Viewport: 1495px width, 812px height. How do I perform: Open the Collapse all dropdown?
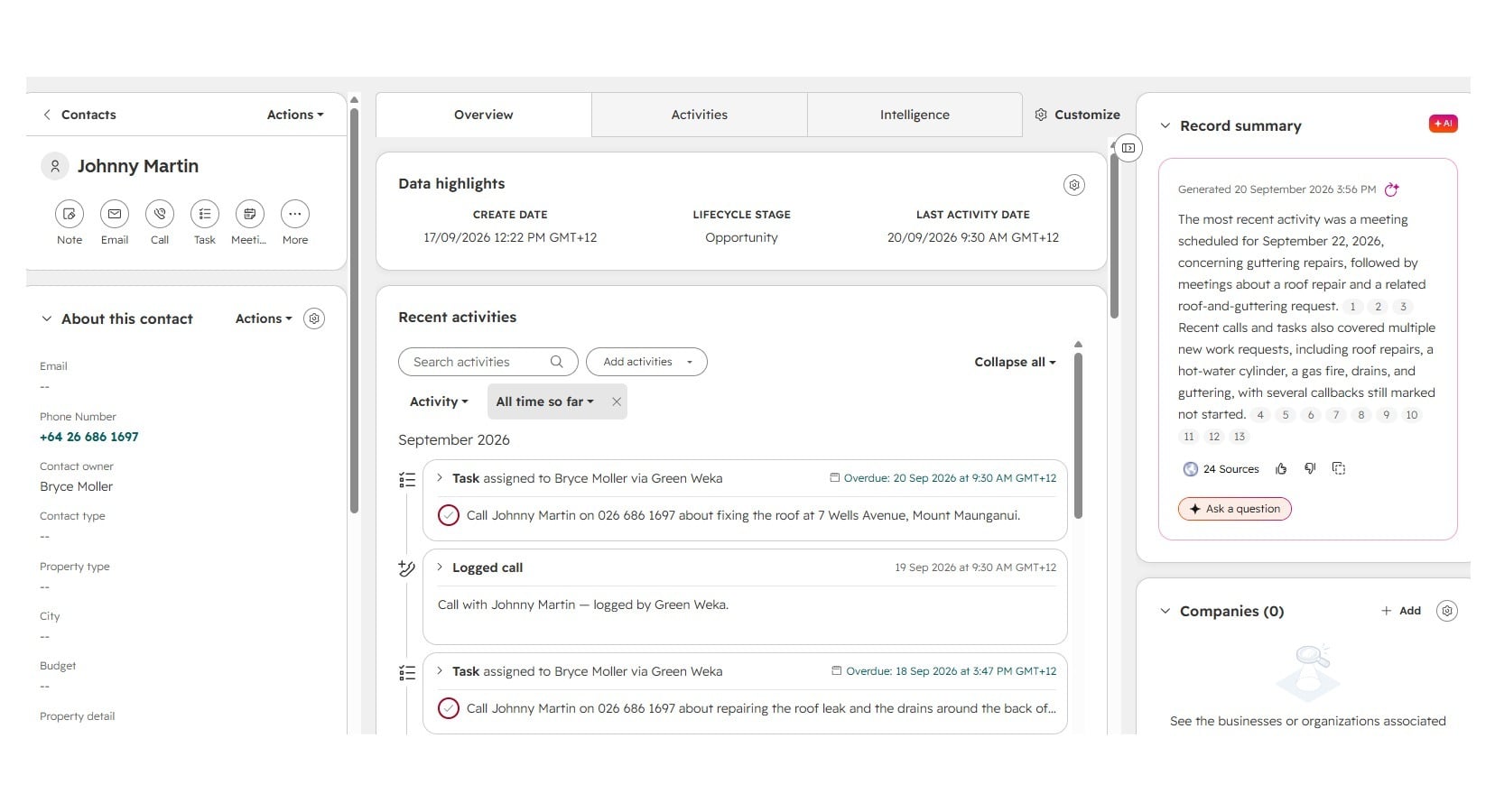click(x=1015, y=362)
